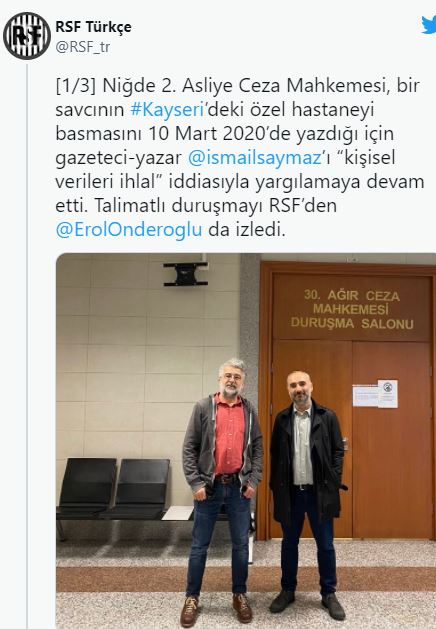Open the @ismailsaymaz mention
The width and height of the screenshot is (436, 629).
click(255, 158)
